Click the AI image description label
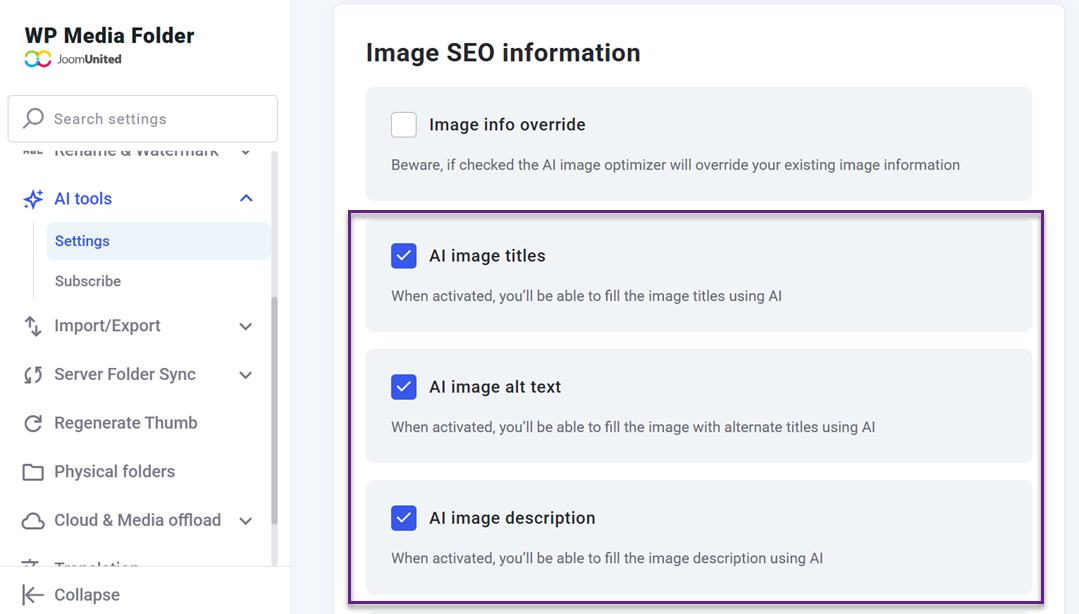 tap(512, 518)
